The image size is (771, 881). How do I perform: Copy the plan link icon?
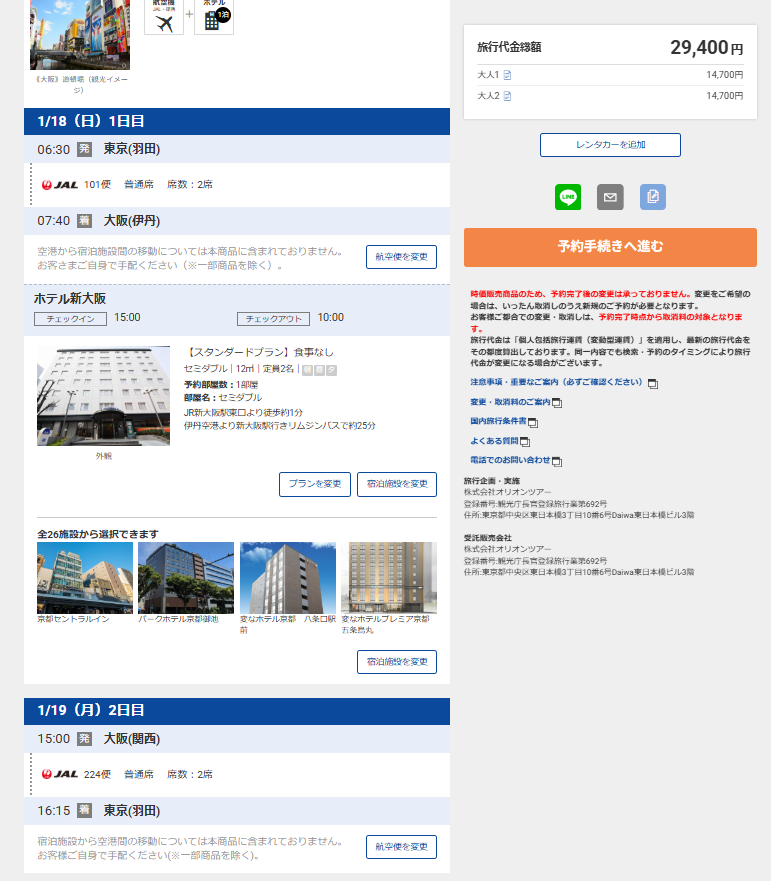(x=652, y=197)
